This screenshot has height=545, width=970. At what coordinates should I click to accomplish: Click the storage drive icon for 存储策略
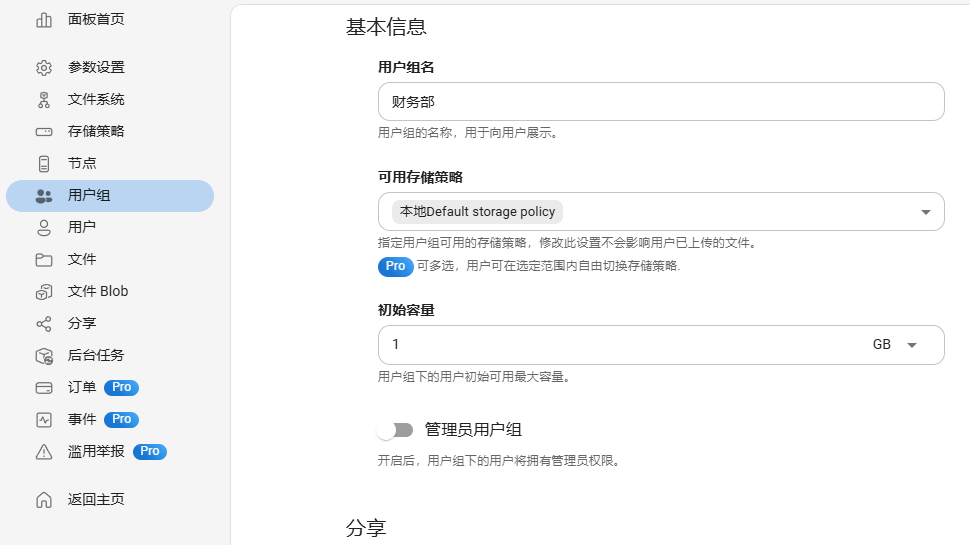pyautogui.click(x=44, y=132)
